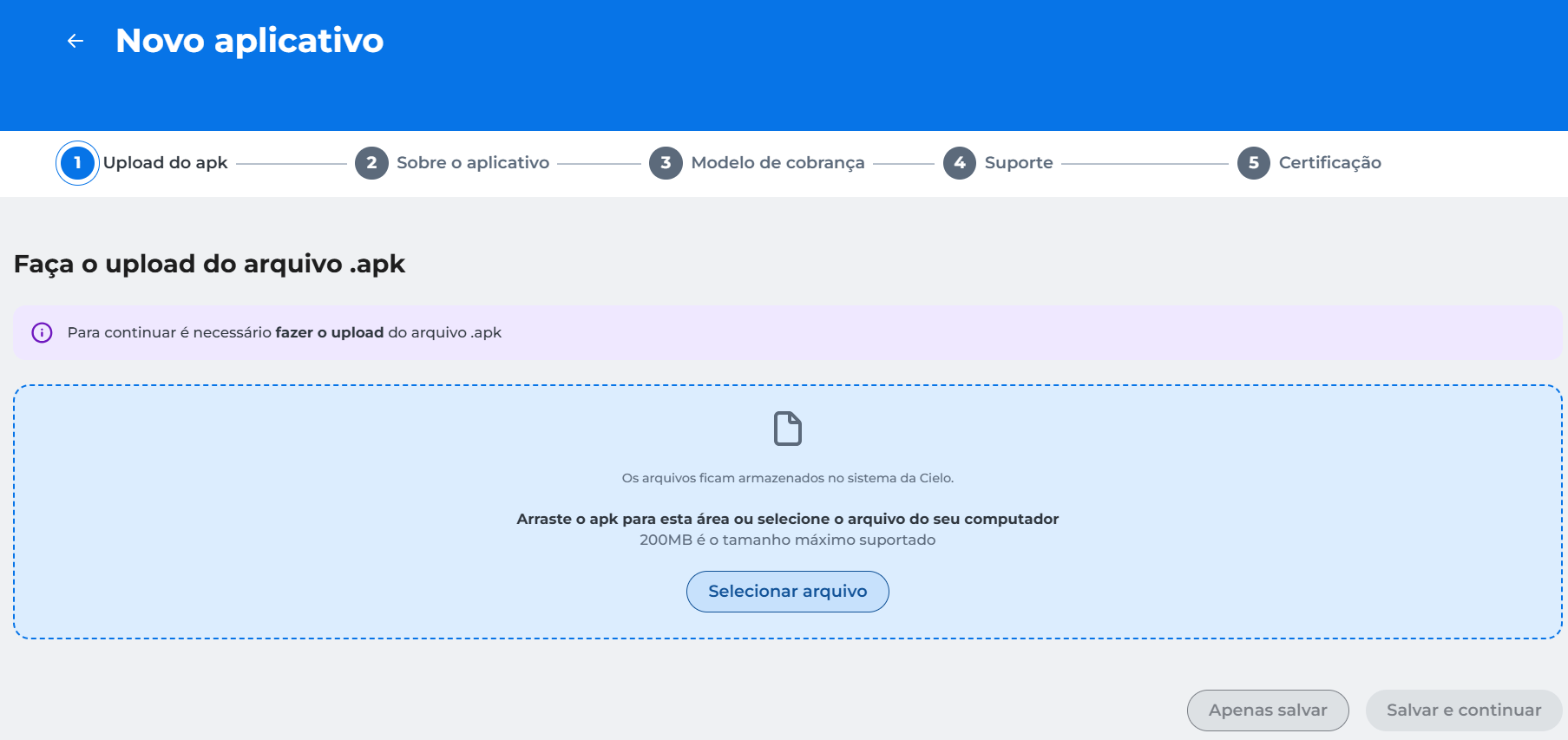The image size is (1568, 740).
Task: Click the step 4 circle icon
Action: (x=960, y=163)
